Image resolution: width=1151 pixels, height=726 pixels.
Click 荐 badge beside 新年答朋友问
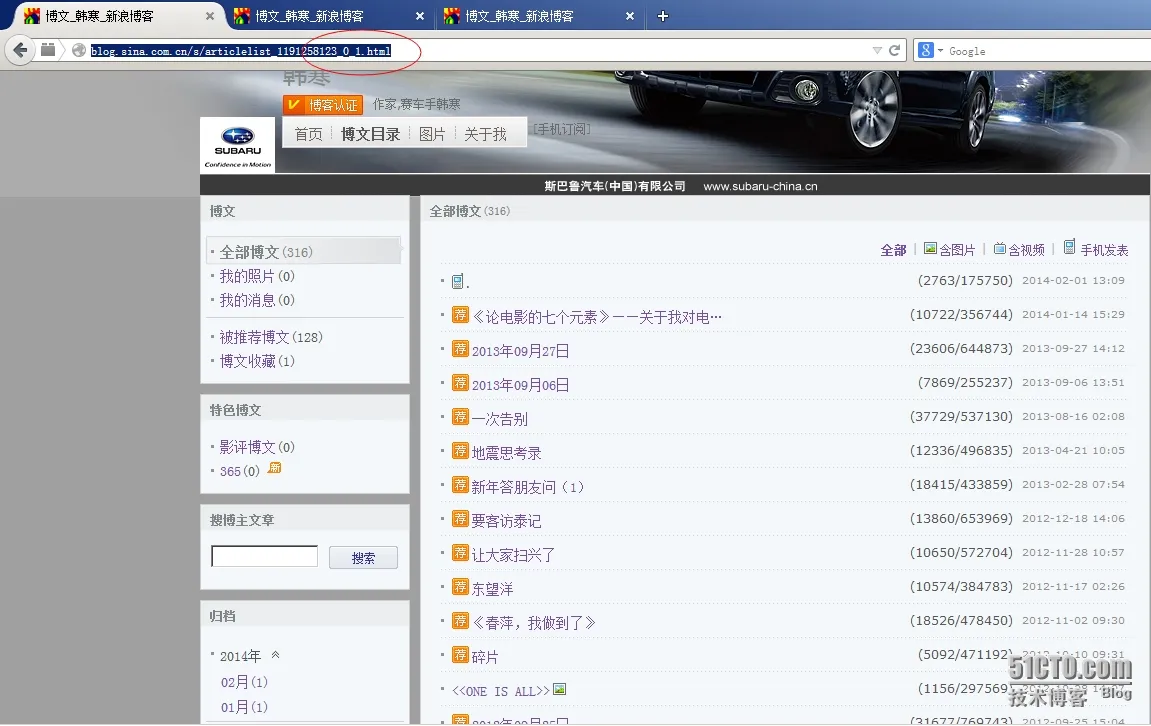tap(460, 484)
